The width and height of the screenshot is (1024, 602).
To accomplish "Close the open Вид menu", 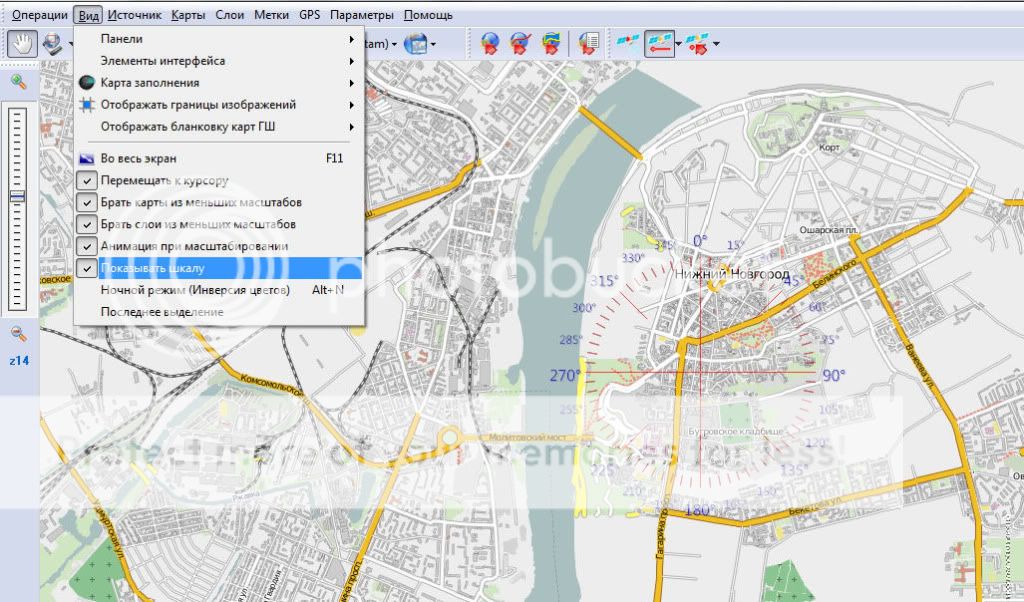I will pyautogui.click(x=88, y=15).
